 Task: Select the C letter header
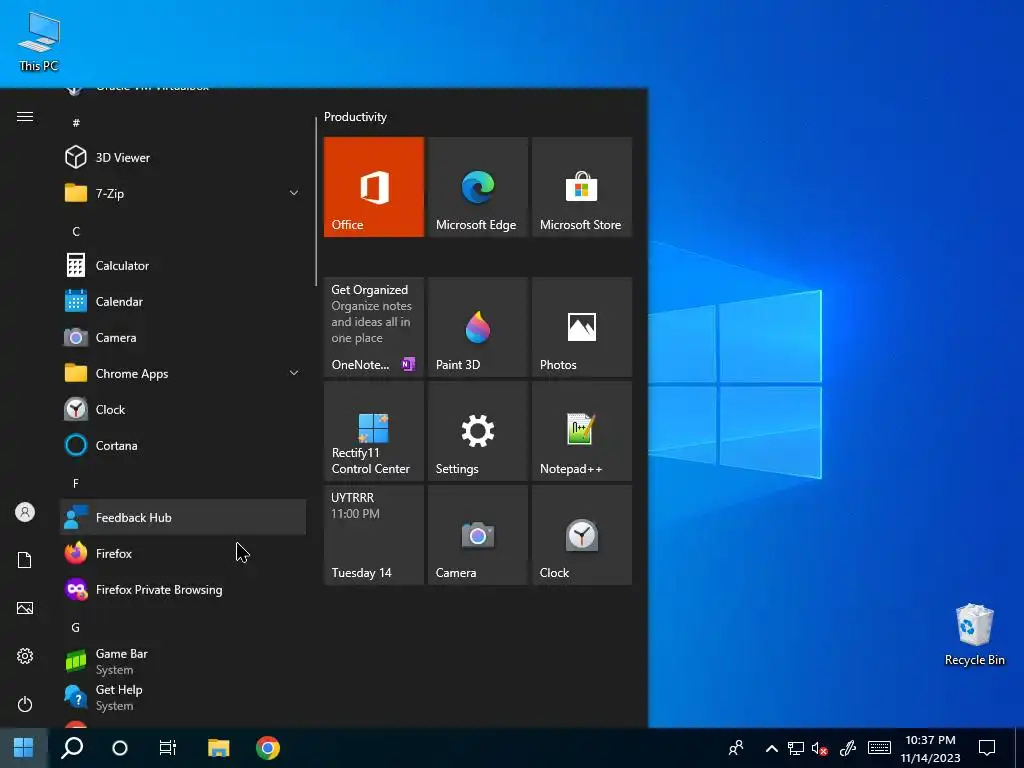point(76,231)
